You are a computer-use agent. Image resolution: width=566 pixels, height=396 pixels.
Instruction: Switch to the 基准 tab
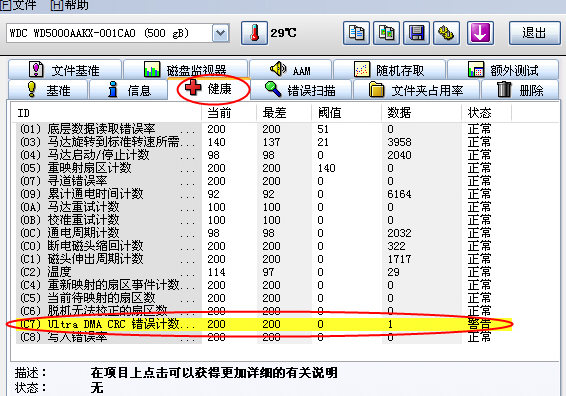[48, 90]
